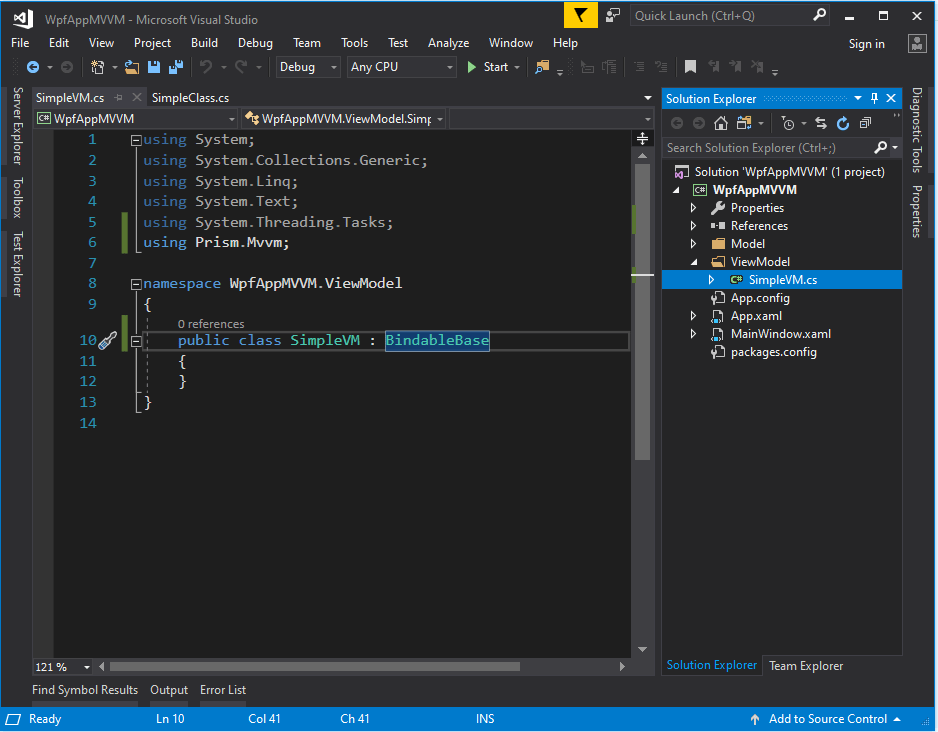Click the feedback icon next to Quick Launch
Image resolution: width=938 pixels, height=732 pixels.
click(x=613, y=16)
